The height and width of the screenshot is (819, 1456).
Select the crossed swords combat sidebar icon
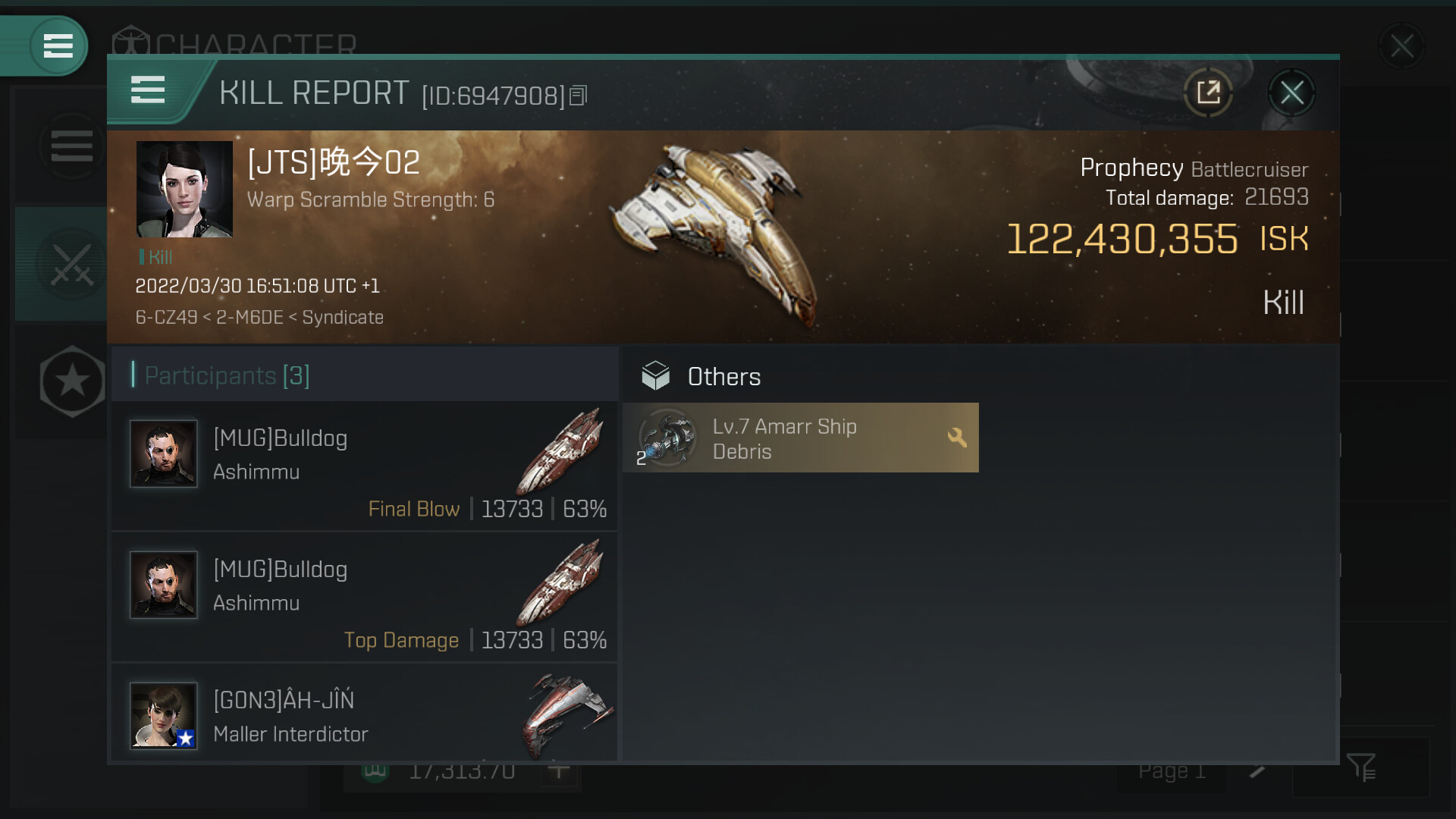72,265
